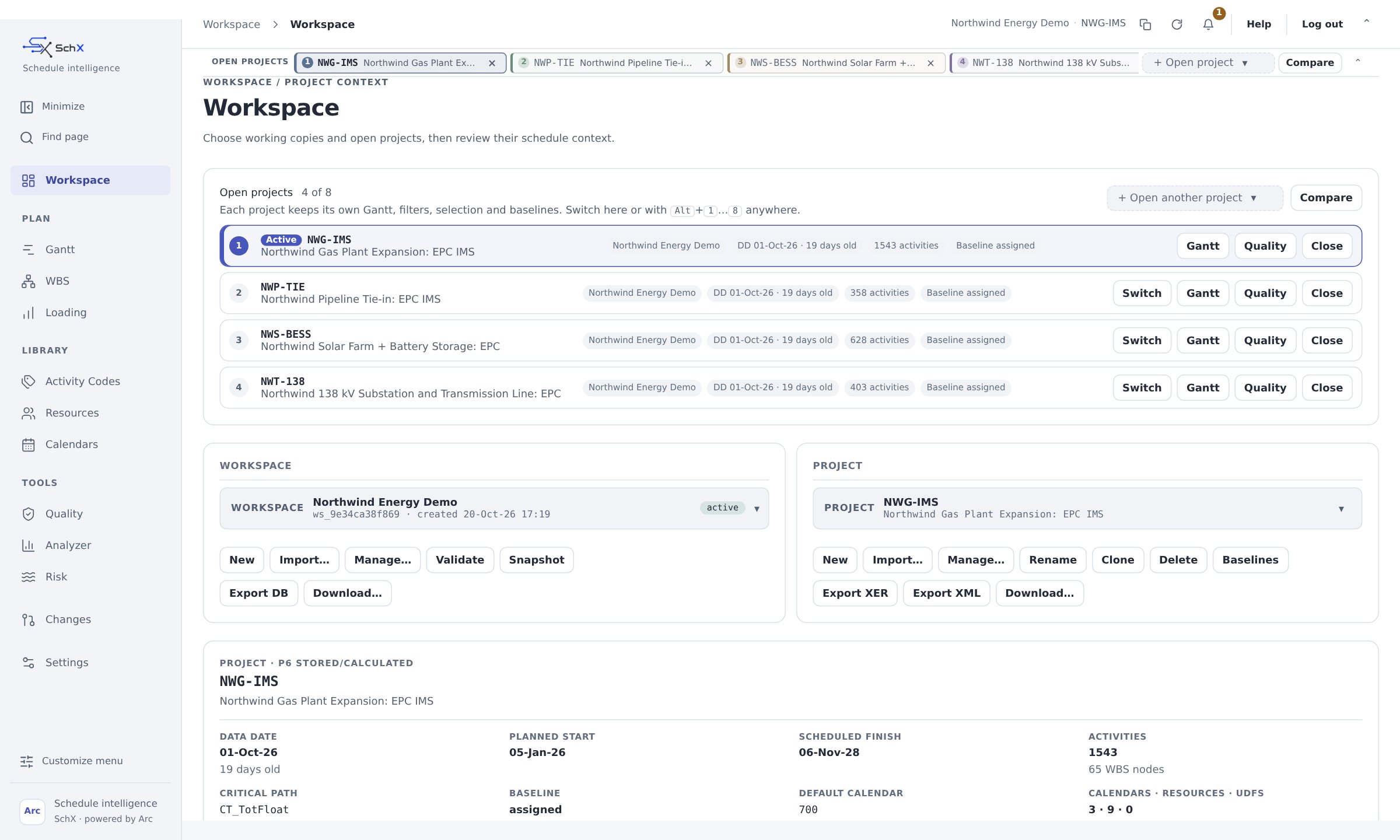Click the Customize menu icon

(x=27, y=761)
